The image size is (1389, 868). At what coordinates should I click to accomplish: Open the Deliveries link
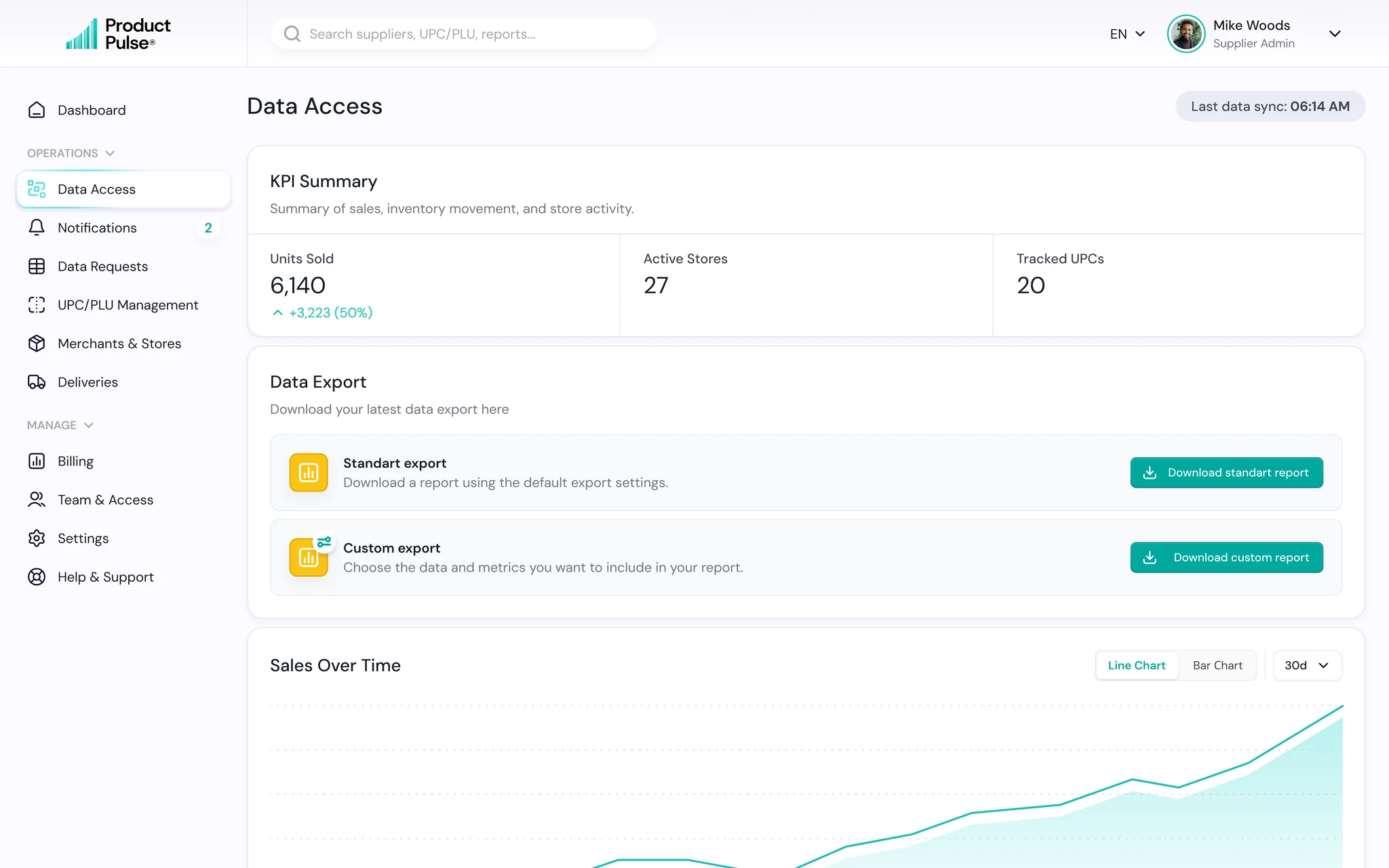coord(123,382)
